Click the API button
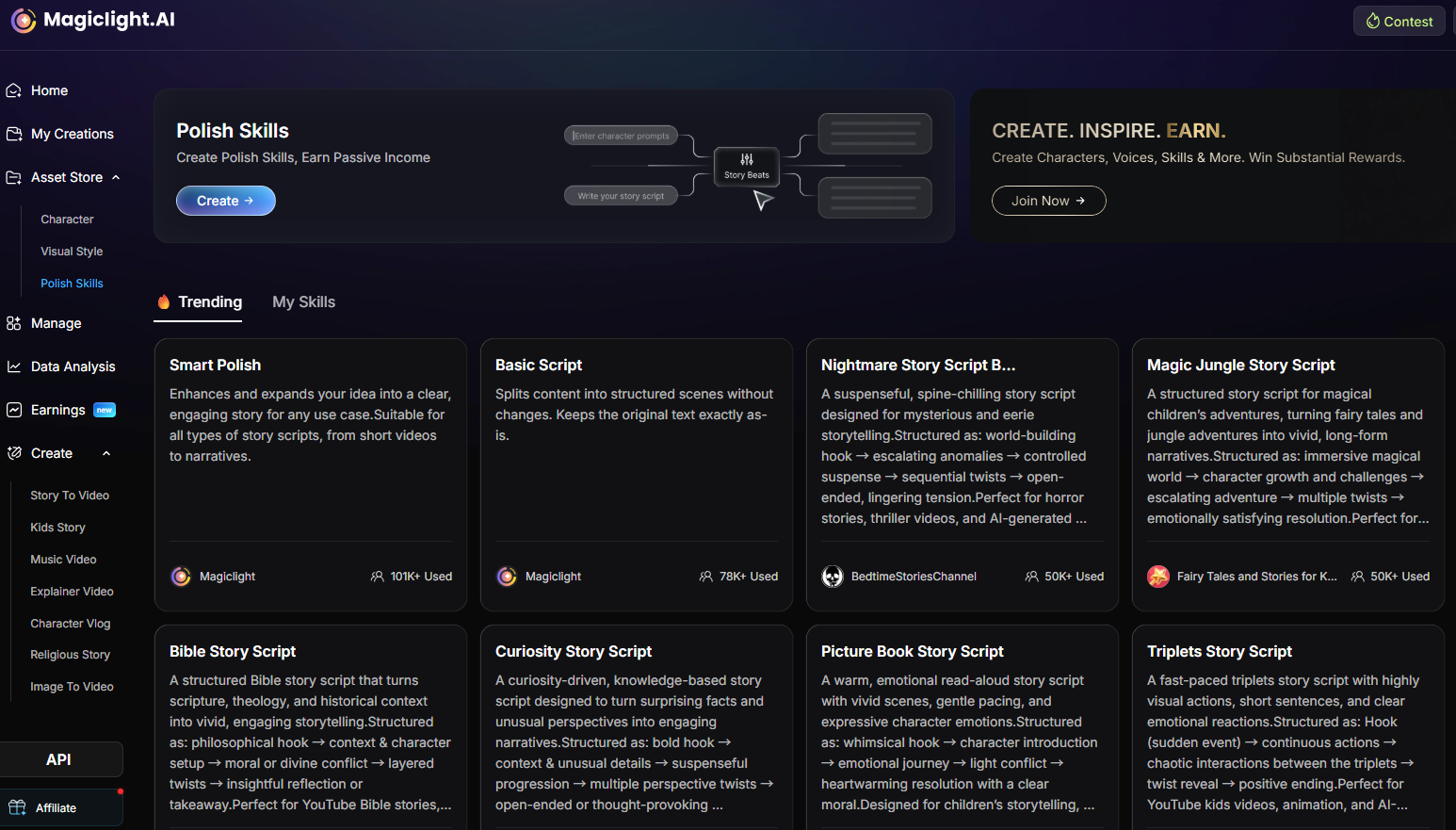The image size is (1456, 830). pyautogui.click(x=61, y=759)
